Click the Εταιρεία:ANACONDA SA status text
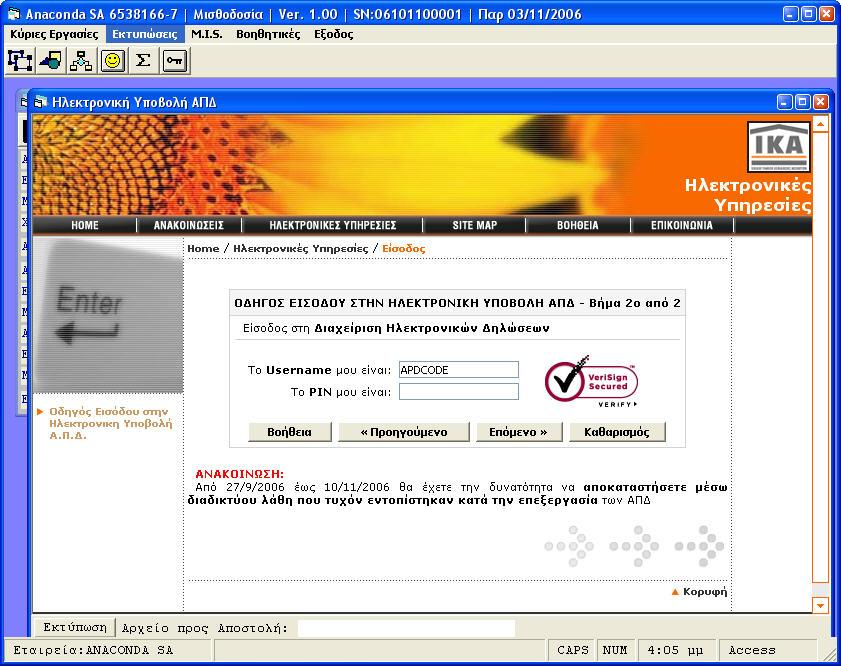The width and height of the screenshot is (841, 666). 93,650
